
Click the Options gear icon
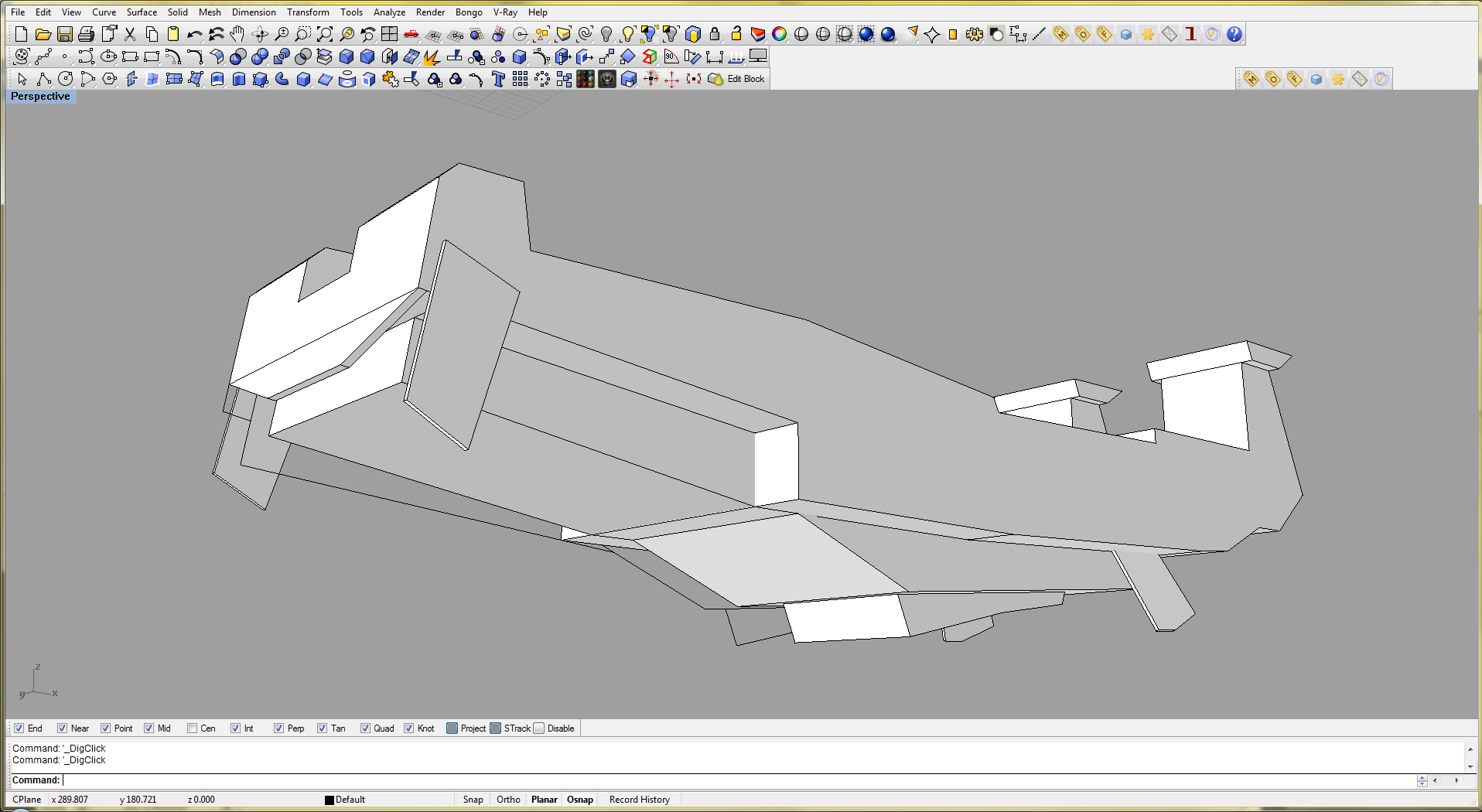click(x=975, y=34)
